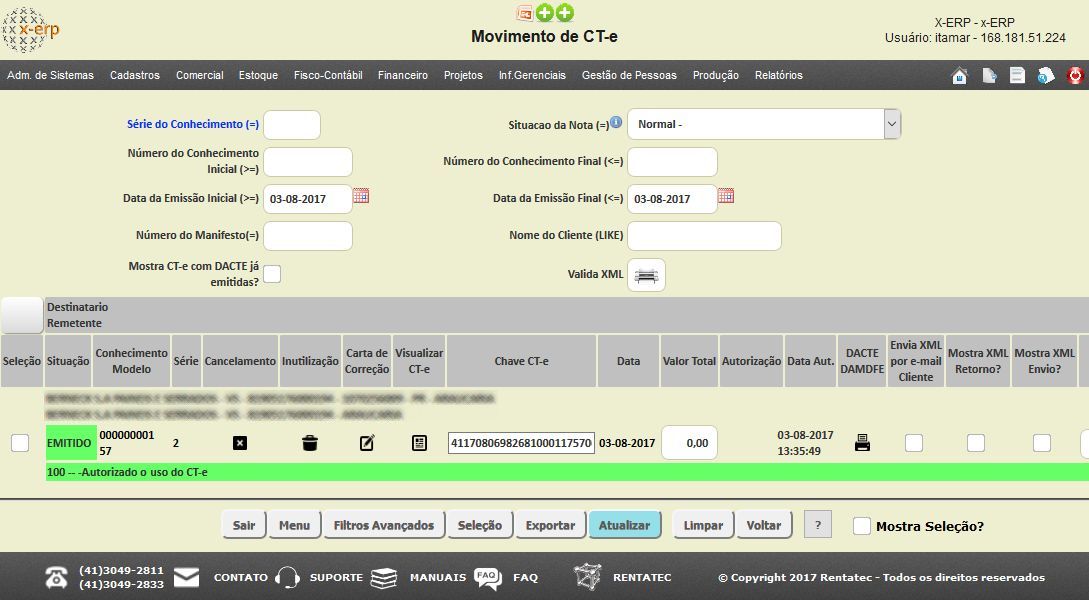Click the document with blue arrow icon

coord(989,75)
